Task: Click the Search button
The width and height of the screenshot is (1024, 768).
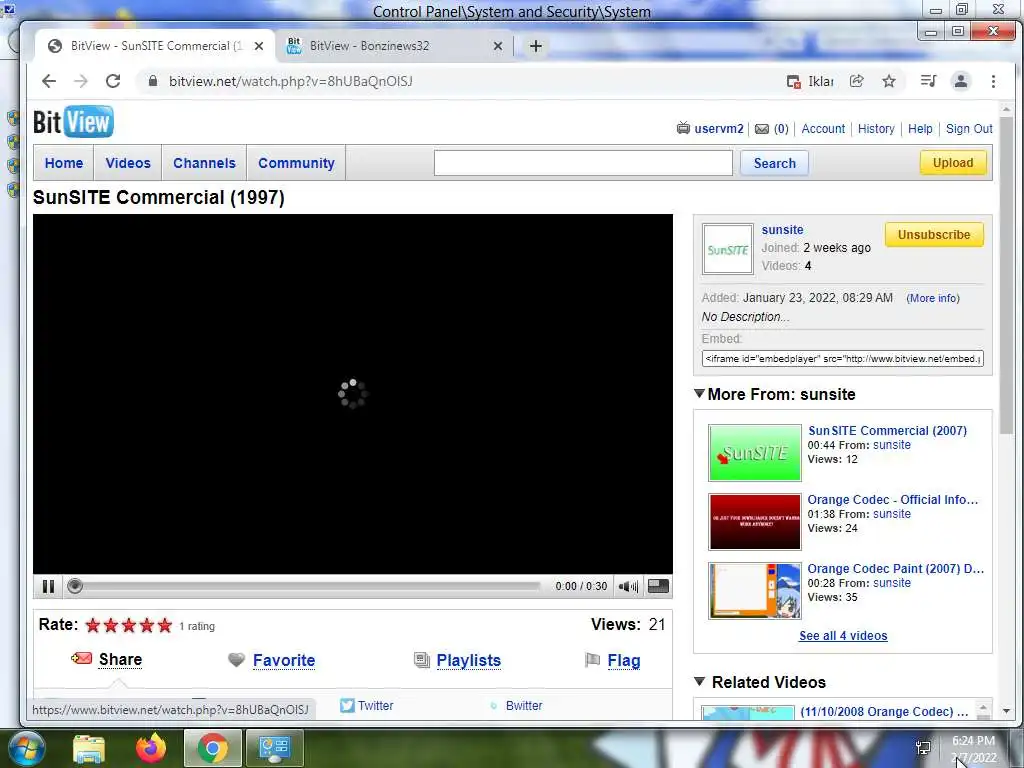Action: click(775, 163)
